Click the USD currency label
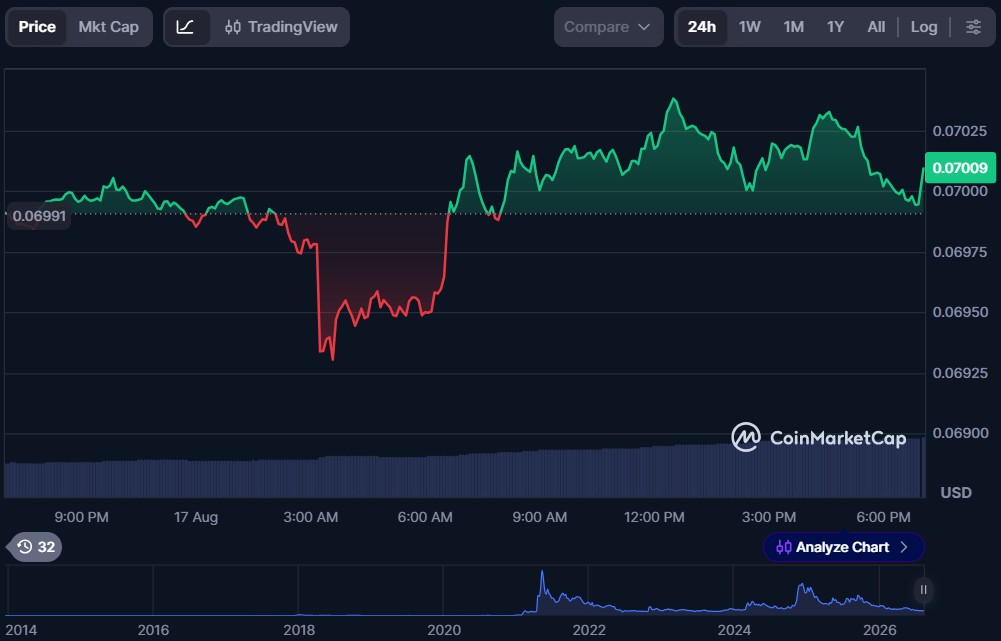 pos(956,493)
